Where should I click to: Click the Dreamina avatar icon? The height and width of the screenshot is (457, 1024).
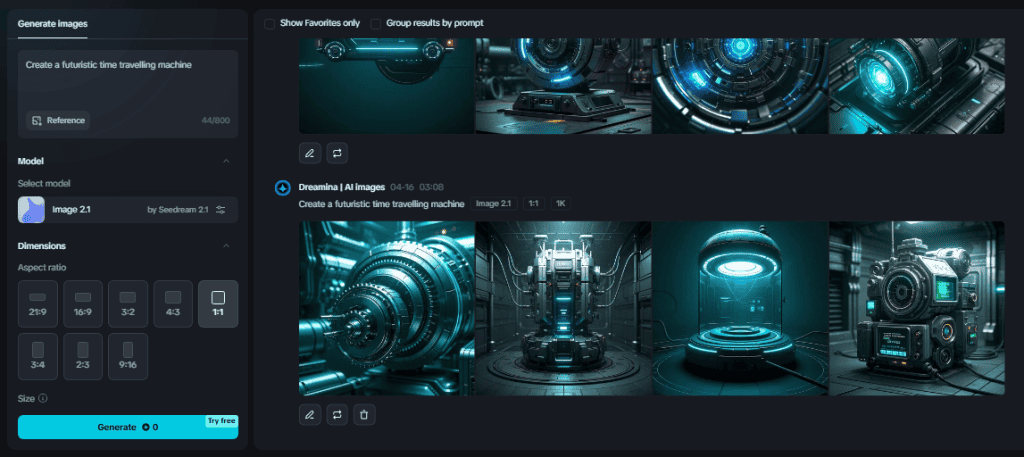[282, 187]
